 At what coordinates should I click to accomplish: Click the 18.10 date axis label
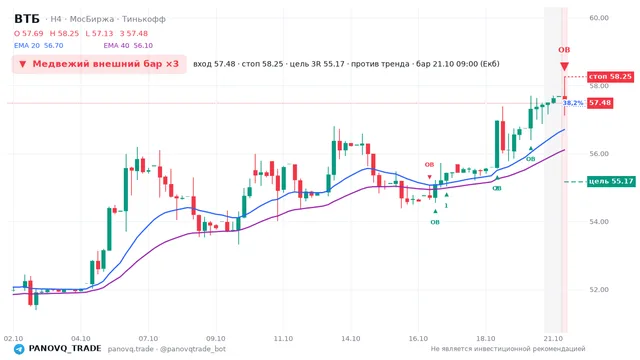[486, 339]
